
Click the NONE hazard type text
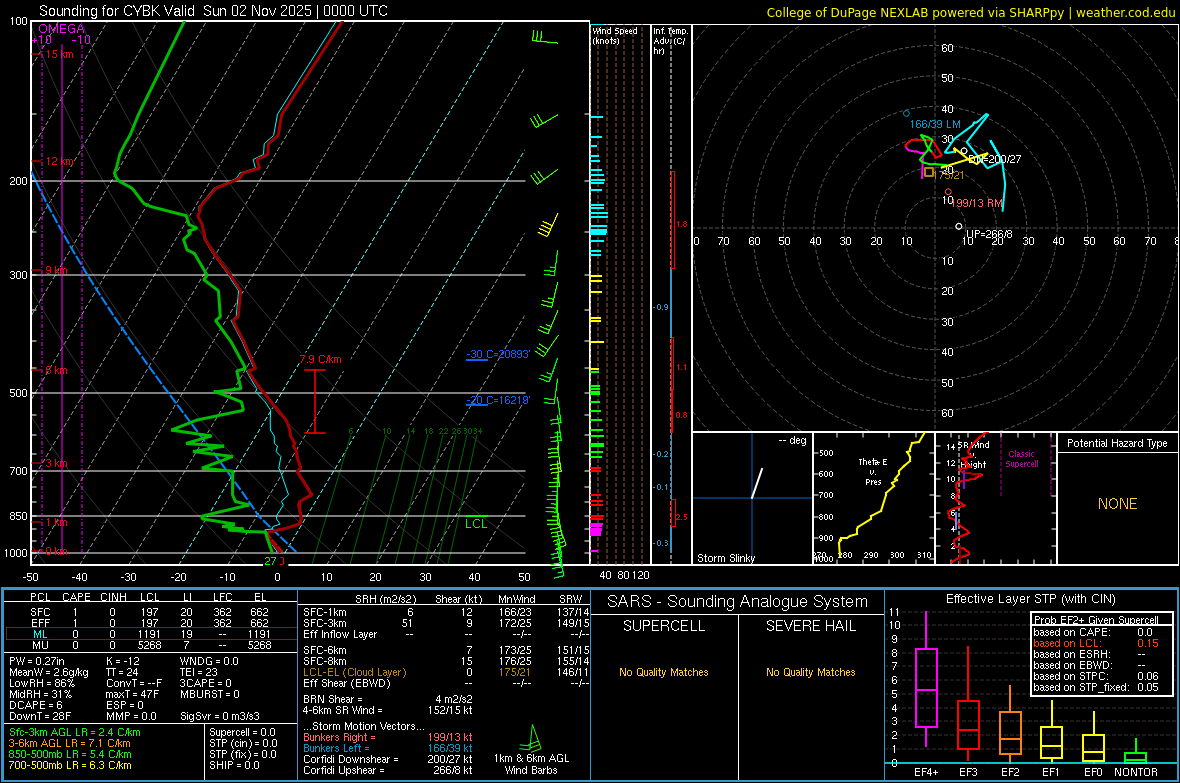1118,504
